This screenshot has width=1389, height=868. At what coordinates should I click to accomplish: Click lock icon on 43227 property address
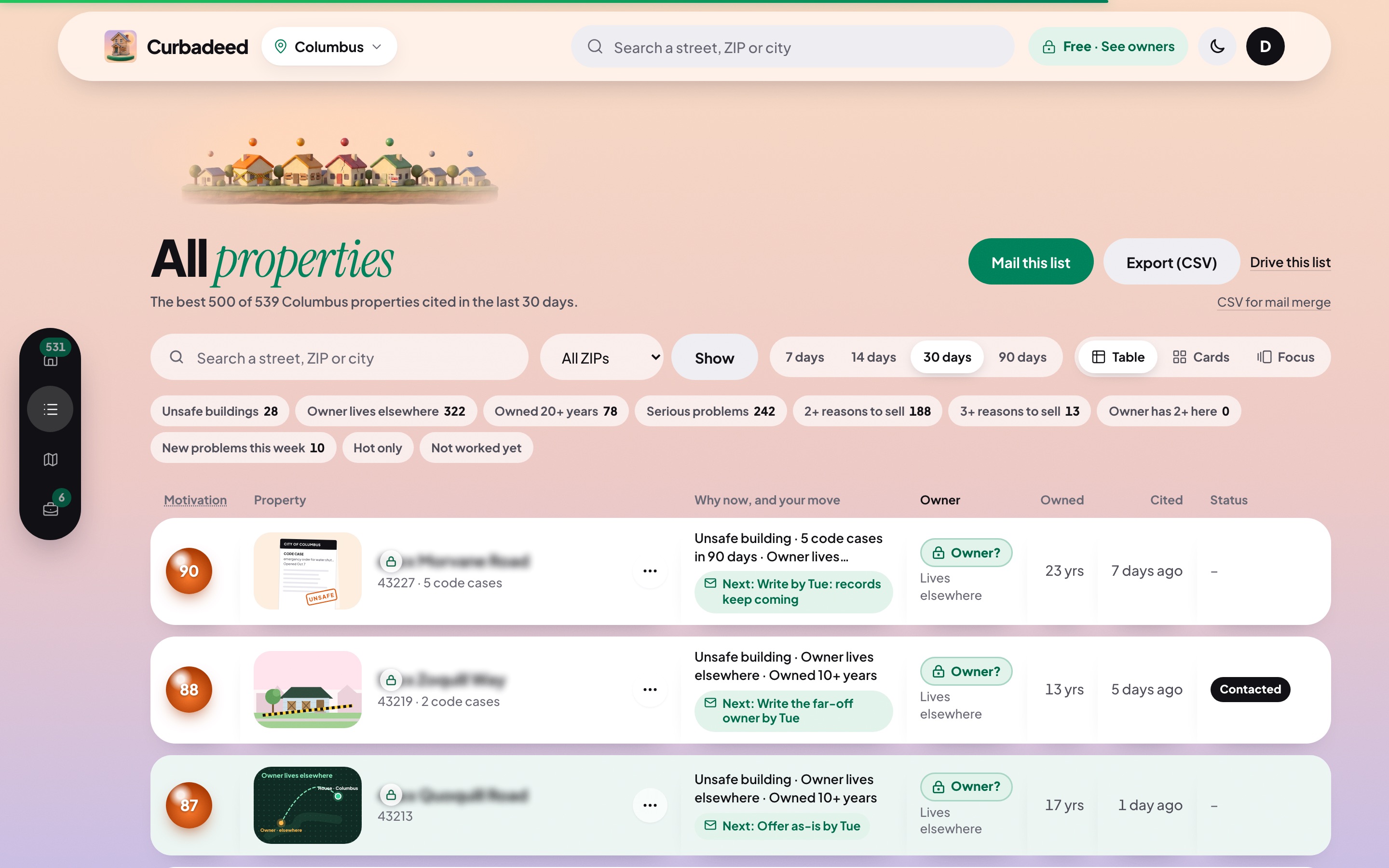(x=391, y=561)
